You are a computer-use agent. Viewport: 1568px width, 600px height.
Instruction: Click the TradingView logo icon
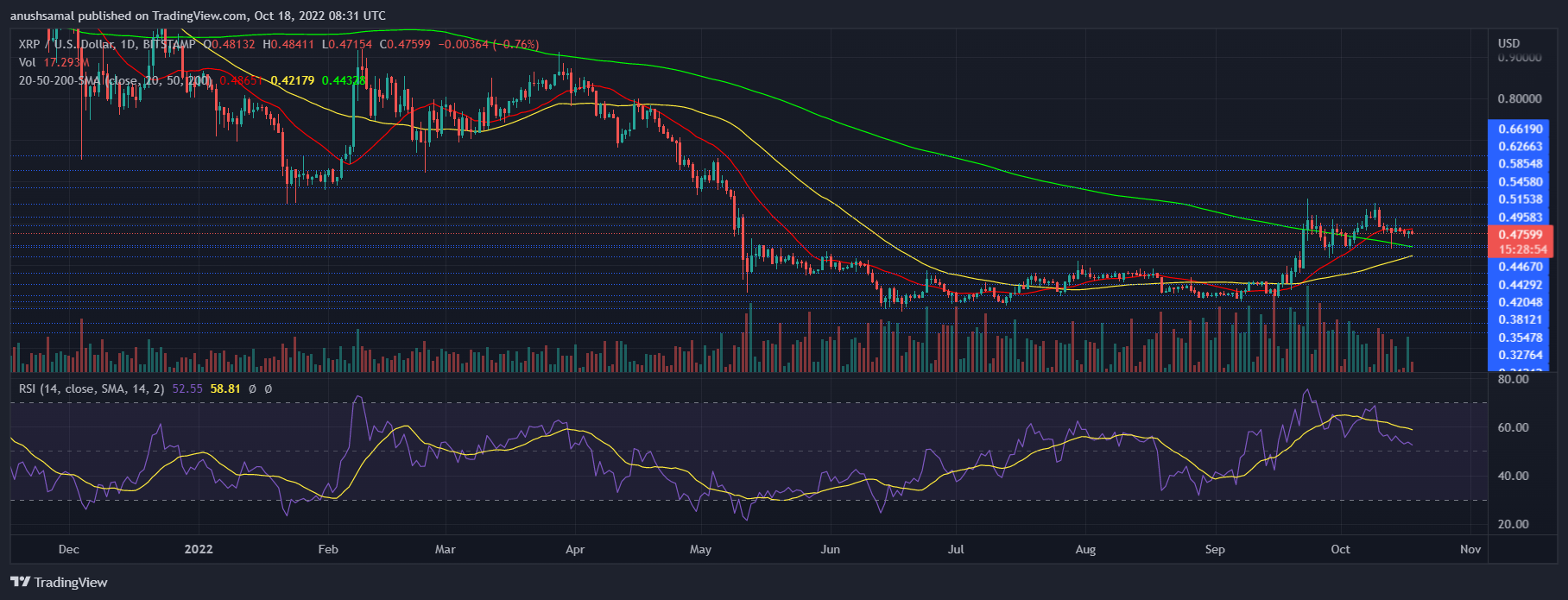pos(20,582)
